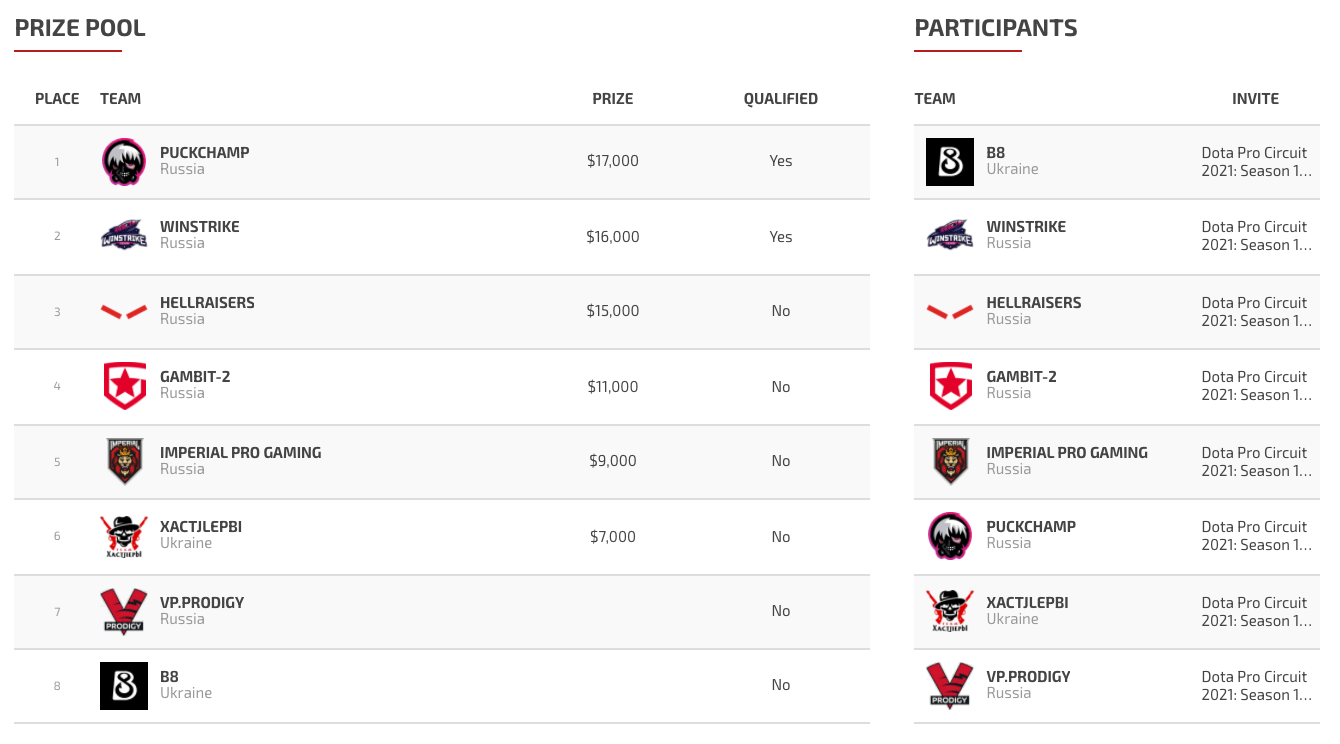Open the VP.PRODIGY team name link in the Prize Pool table

202,603
